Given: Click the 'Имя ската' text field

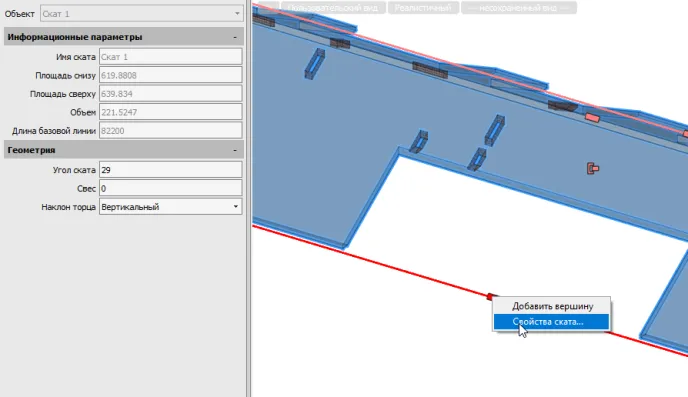Looking at the screenshot, I should (171, 57).
